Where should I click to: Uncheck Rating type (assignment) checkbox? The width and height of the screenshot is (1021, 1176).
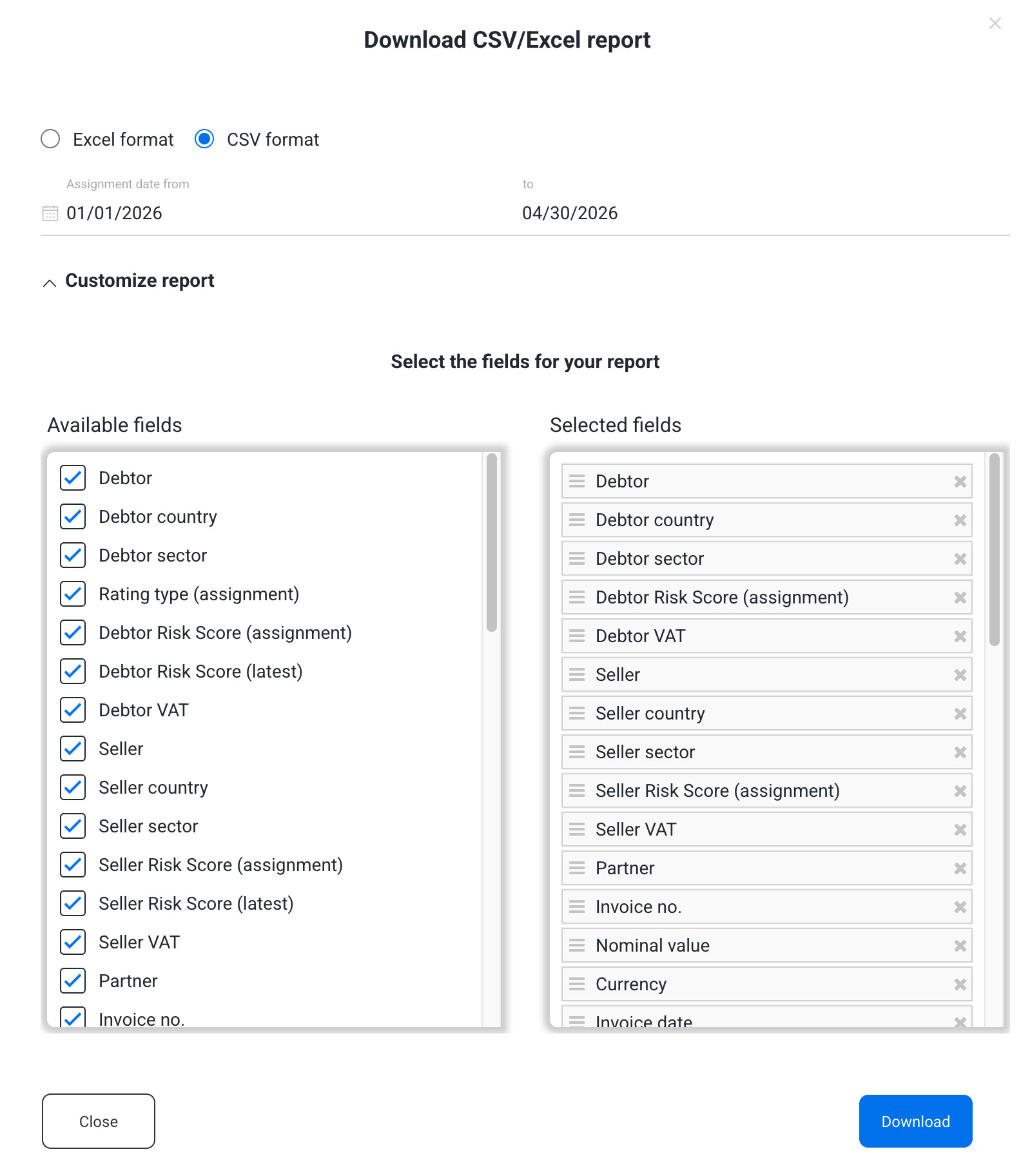click(x=73, y=594)
